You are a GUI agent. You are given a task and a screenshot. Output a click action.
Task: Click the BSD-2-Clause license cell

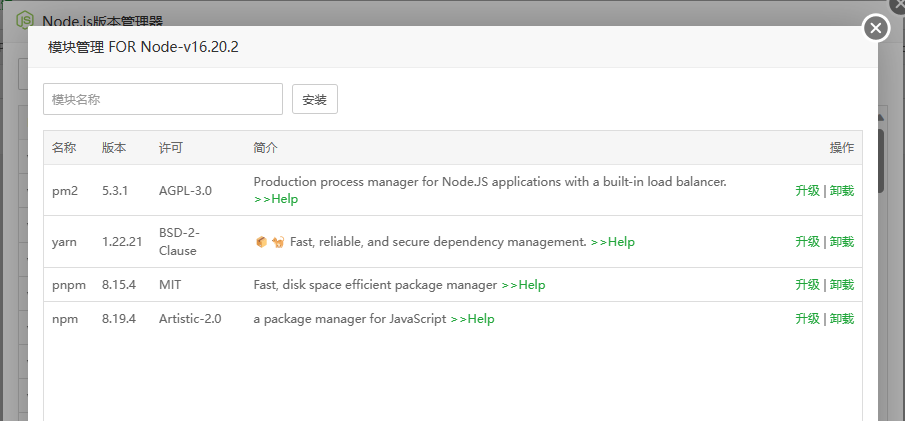[x=179, y=242]
